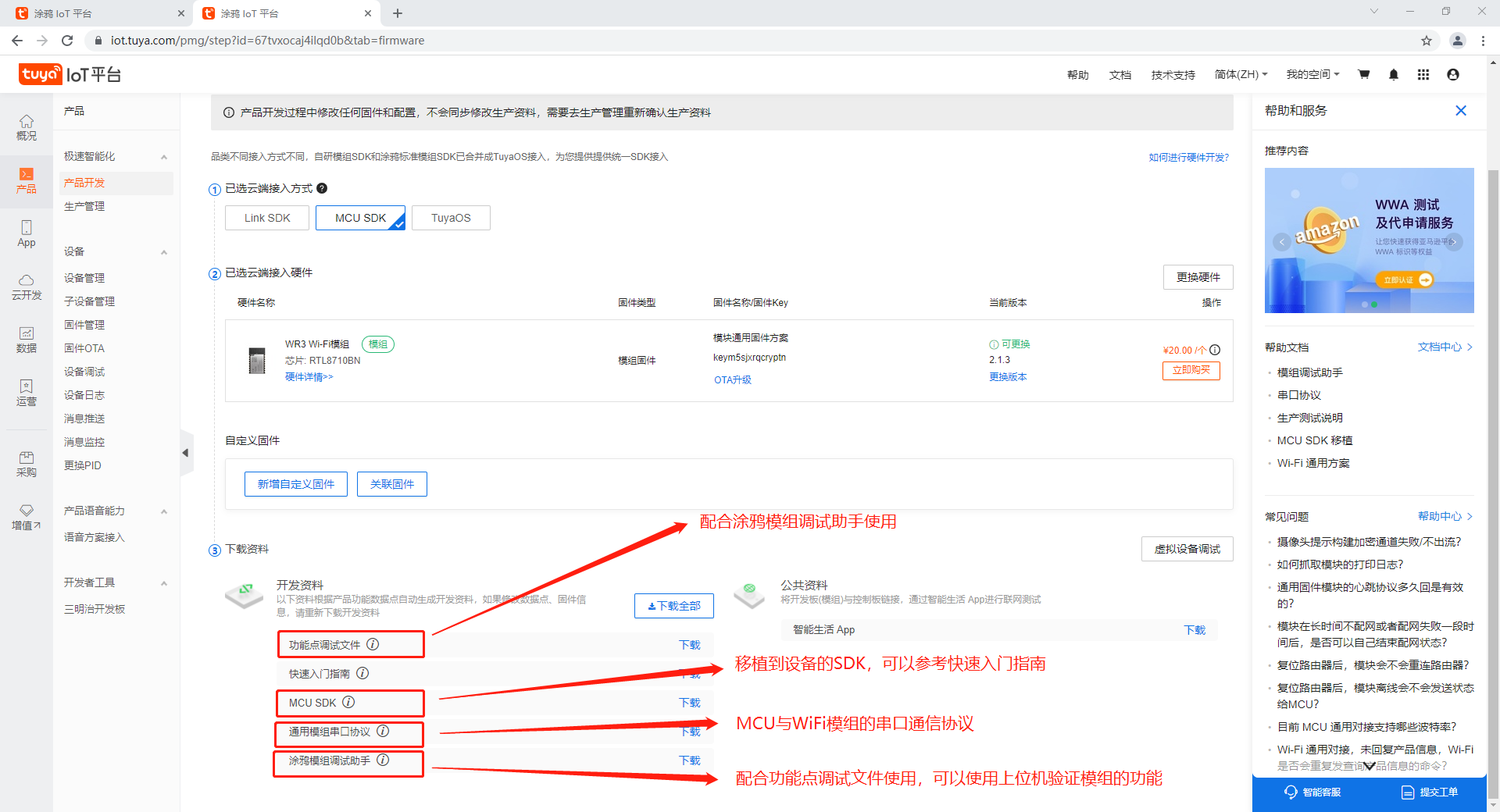Click the 下载全部 download all button

(674, 606)
